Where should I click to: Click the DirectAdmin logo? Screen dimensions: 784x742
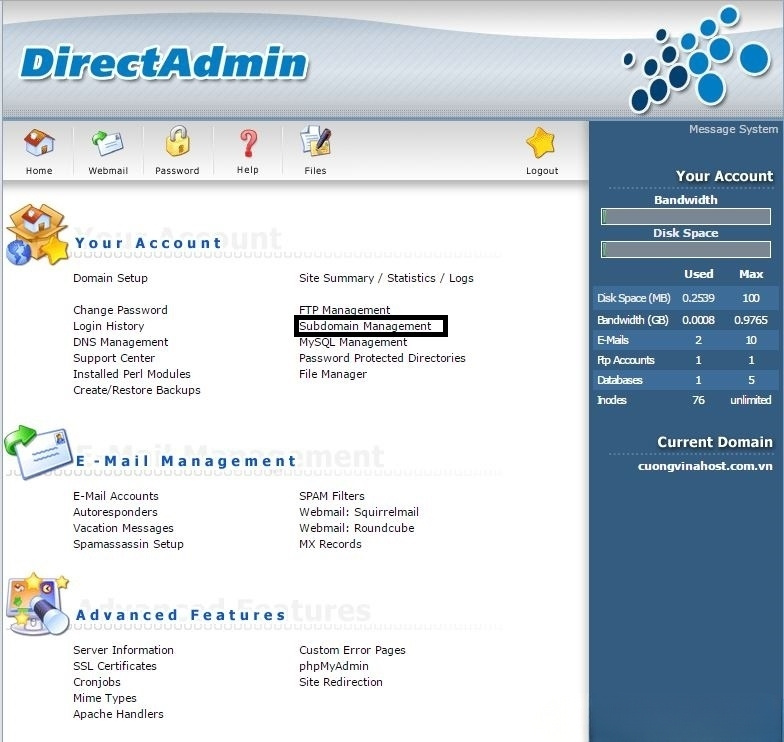click(x=164, y=62)
